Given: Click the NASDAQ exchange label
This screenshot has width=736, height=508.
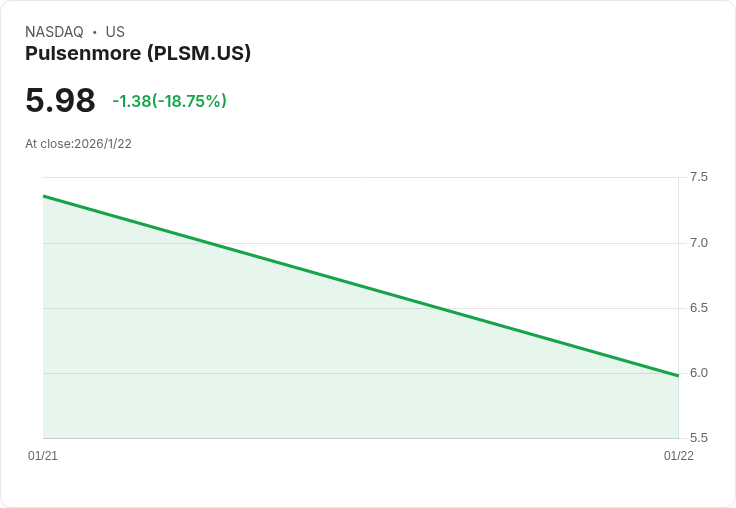Looking at the screenshot, I should pos(54,31).
